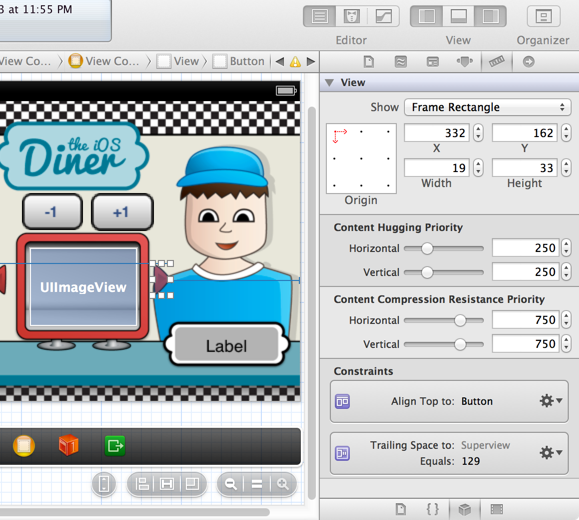Screen dimensions: 579x520
Task: Click Compression Resistance Vertical stepper
Action: (566, 344)
